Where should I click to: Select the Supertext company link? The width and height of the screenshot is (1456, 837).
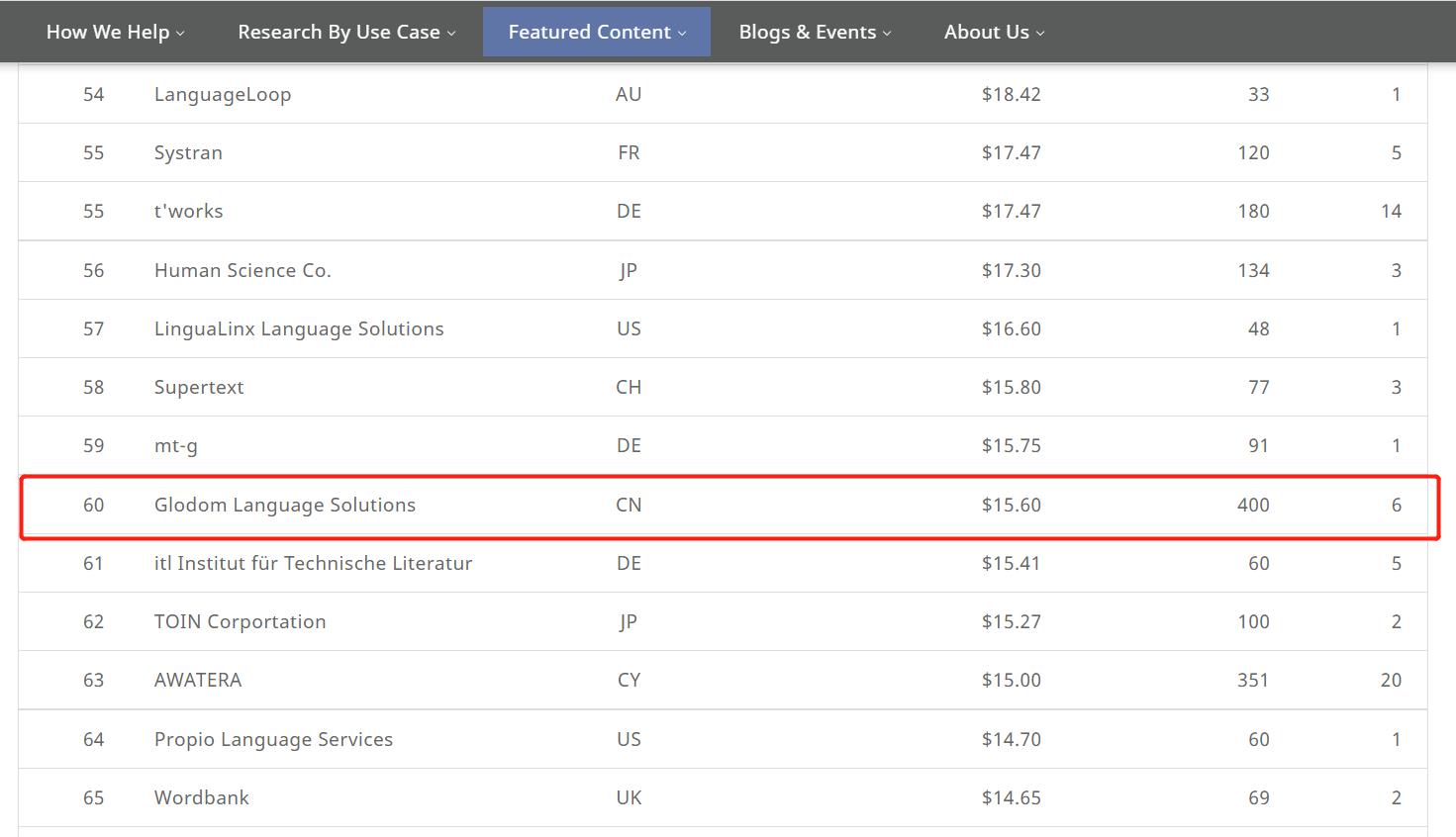coord(199,387)
